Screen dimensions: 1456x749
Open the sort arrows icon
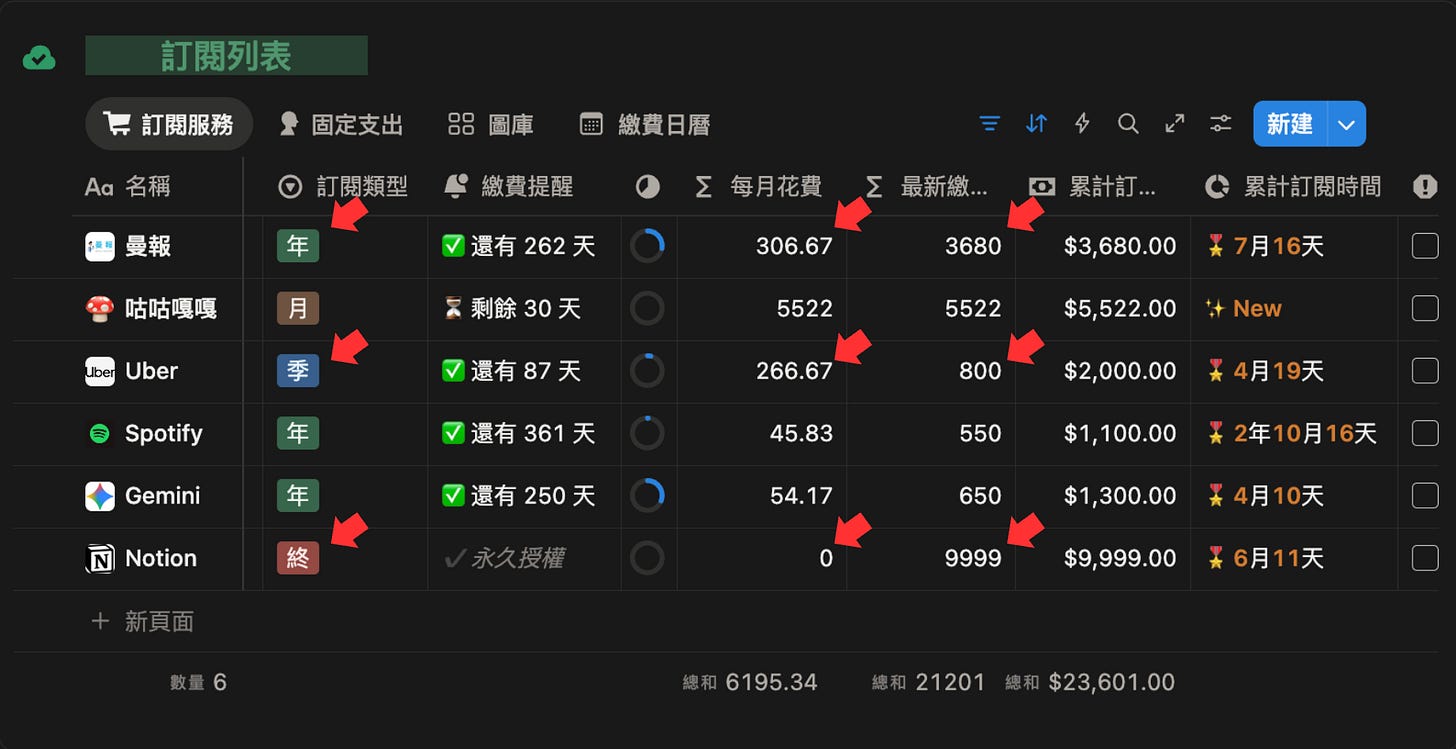point(1036,124)
